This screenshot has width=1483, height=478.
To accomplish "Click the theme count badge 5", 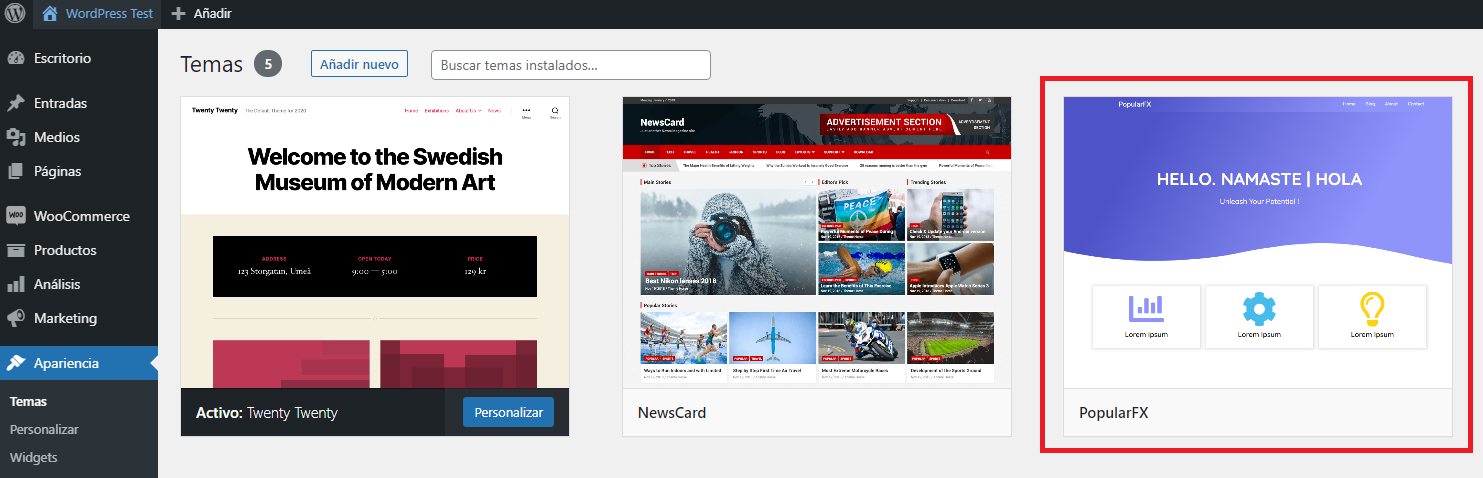I will (x=268, y=64).
